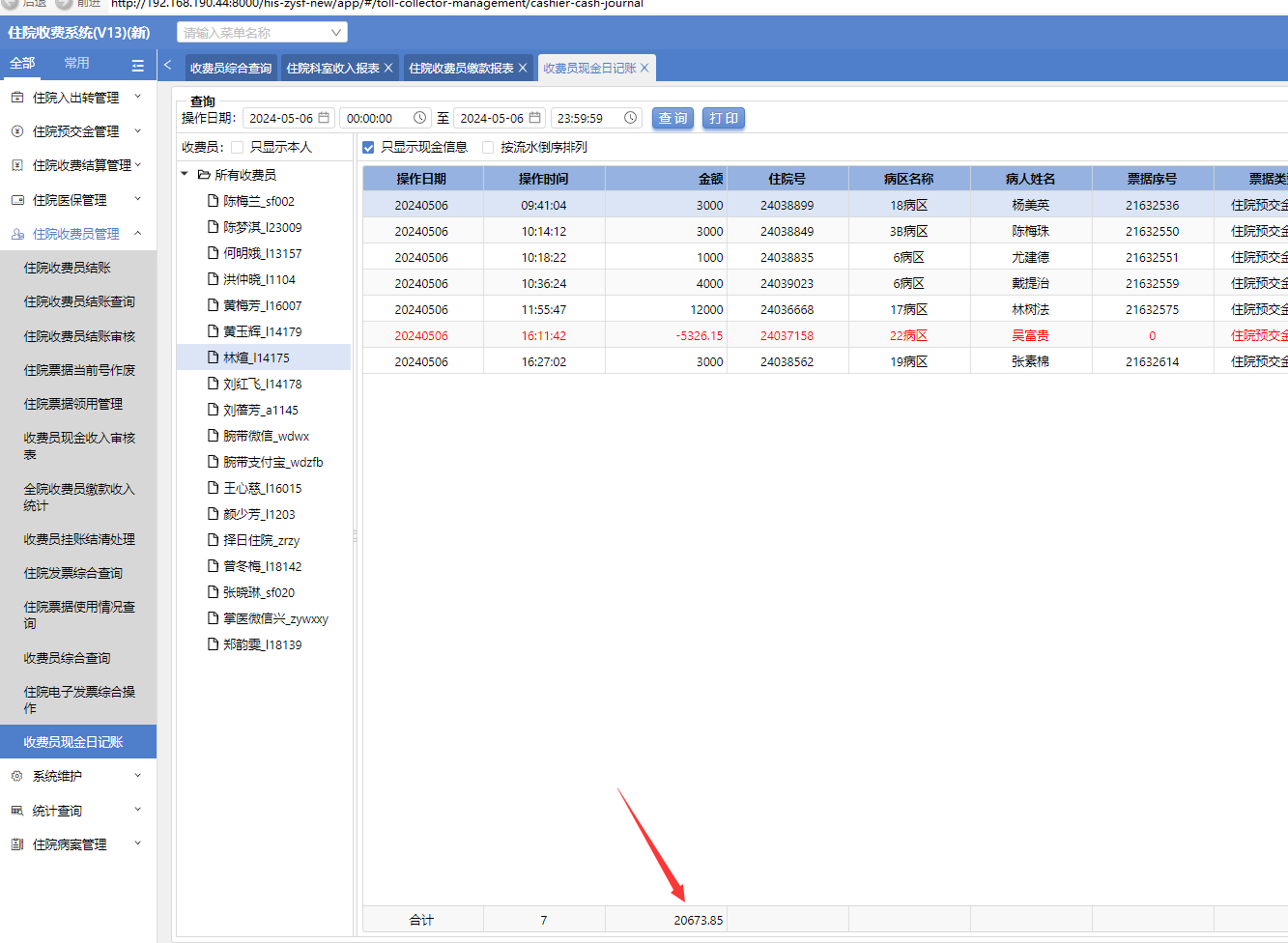Image resolution: width=1288 pixels, height=943 pixels.
Task: Click the 住院入出转管理 sidebar icon
Action: (x=17, y=98)
